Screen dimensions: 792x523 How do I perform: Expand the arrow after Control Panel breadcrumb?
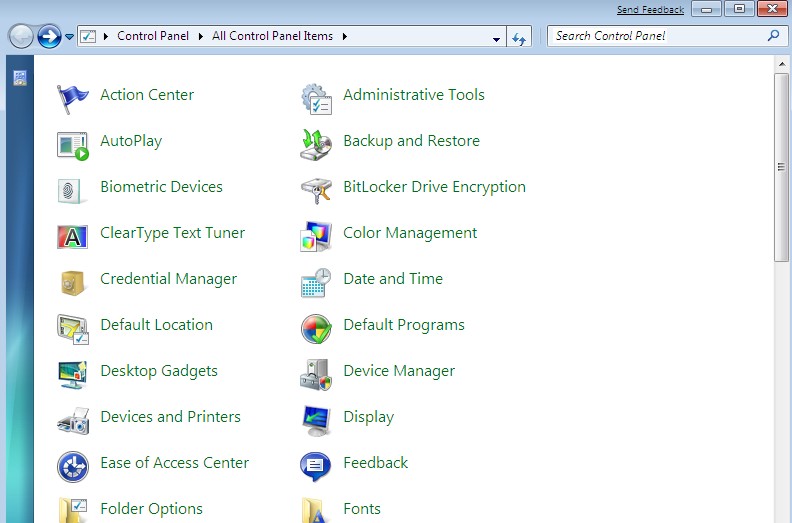click(x=201, y=36)
